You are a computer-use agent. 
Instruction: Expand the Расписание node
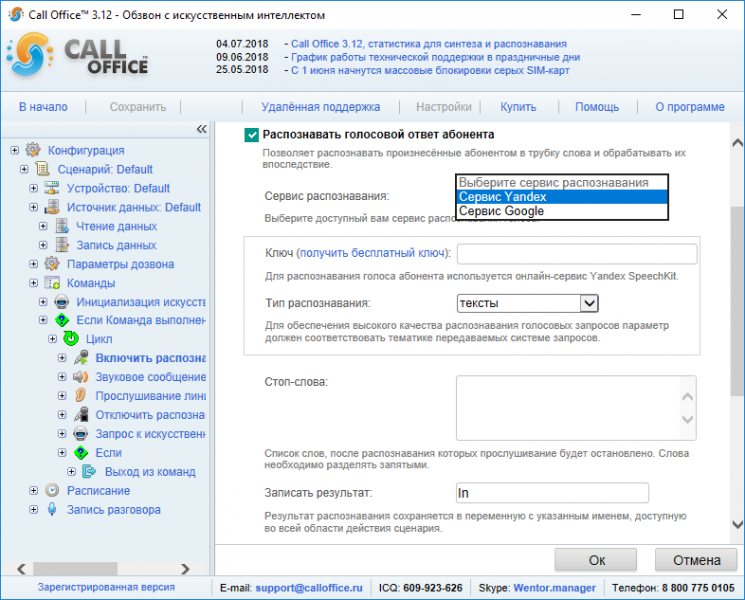tap(33, 490)
